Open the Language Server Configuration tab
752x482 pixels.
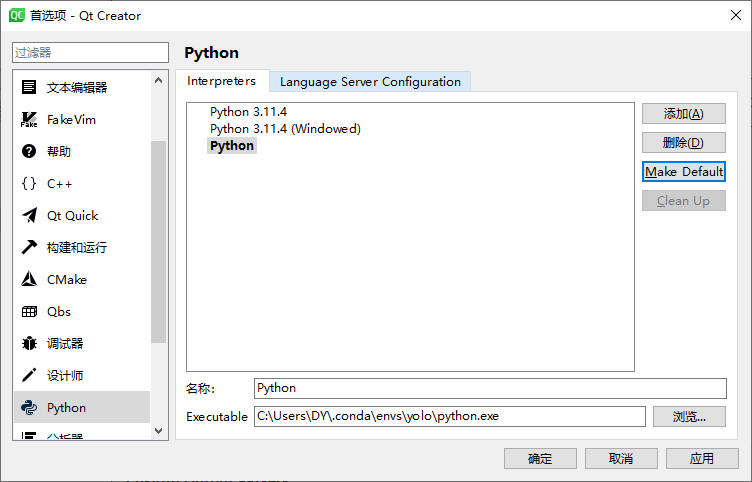click(370, 82)
